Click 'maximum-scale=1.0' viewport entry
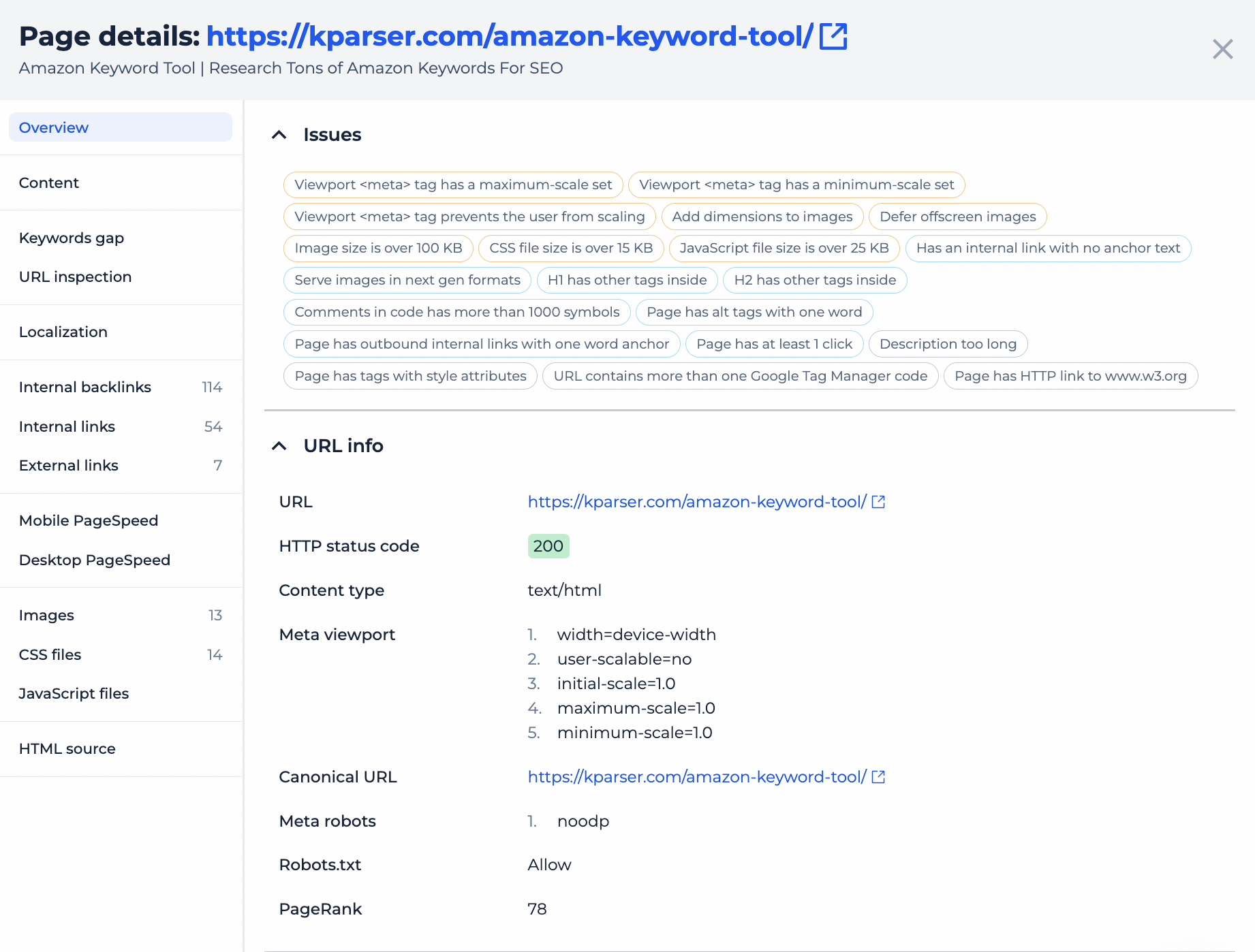This screenshot has height=952, width=1255. (636, 708)
